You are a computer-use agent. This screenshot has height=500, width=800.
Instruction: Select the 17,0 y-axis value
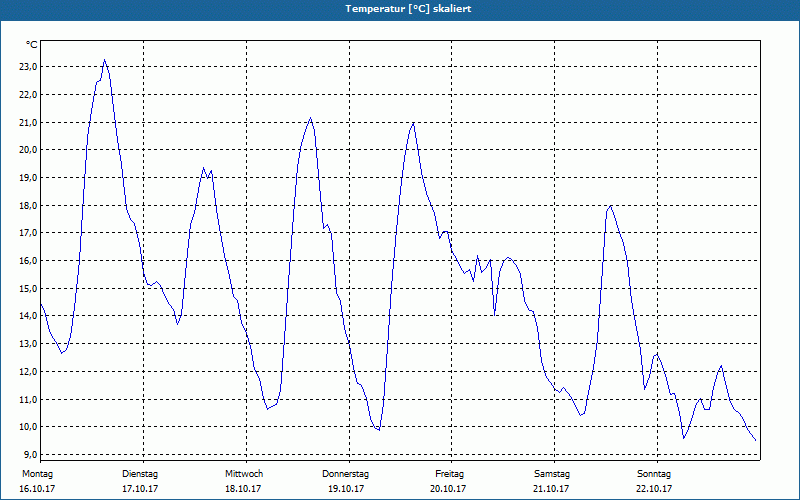(27, 233)
